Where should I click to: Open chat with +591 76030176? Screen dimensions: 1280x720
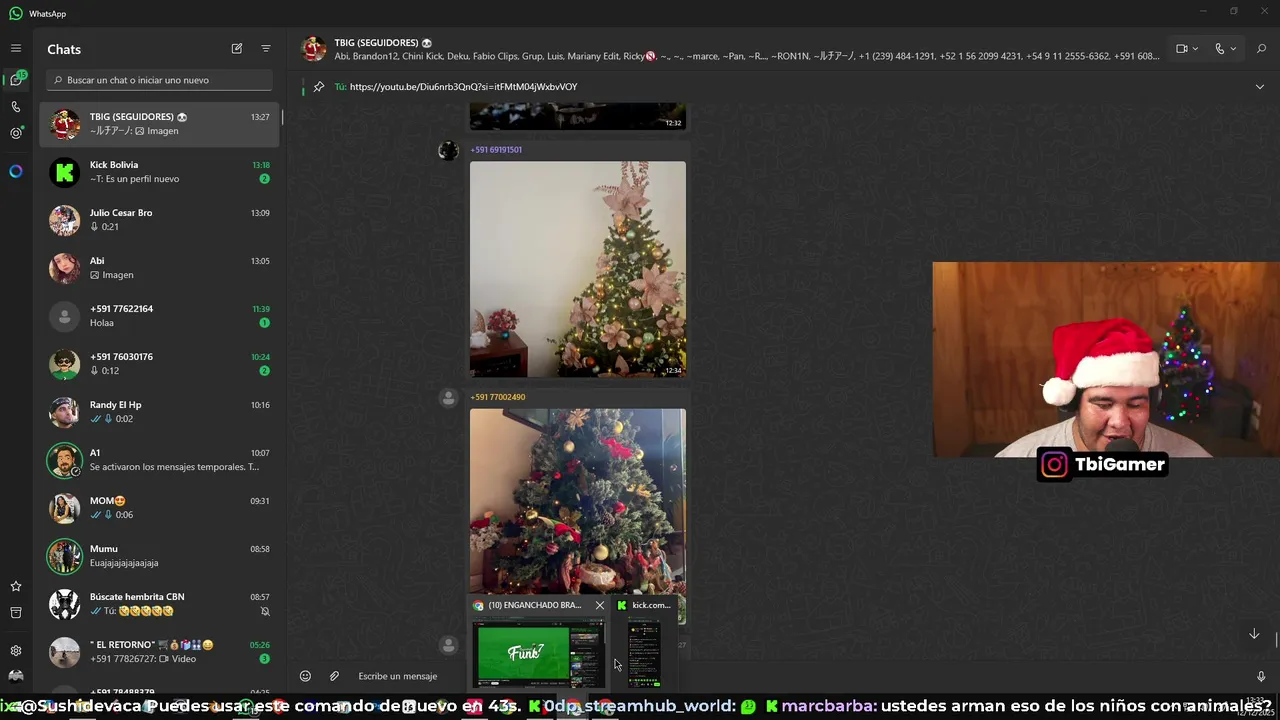pos(160,364)
